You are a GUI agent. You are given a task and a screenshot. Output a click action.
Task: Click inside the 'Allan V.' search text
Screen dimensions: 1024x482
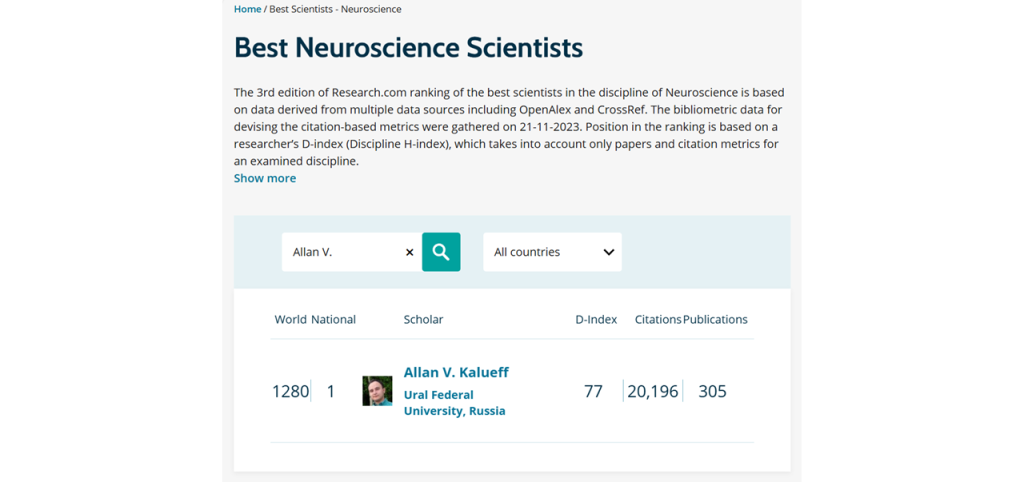(x=312, y=252)
